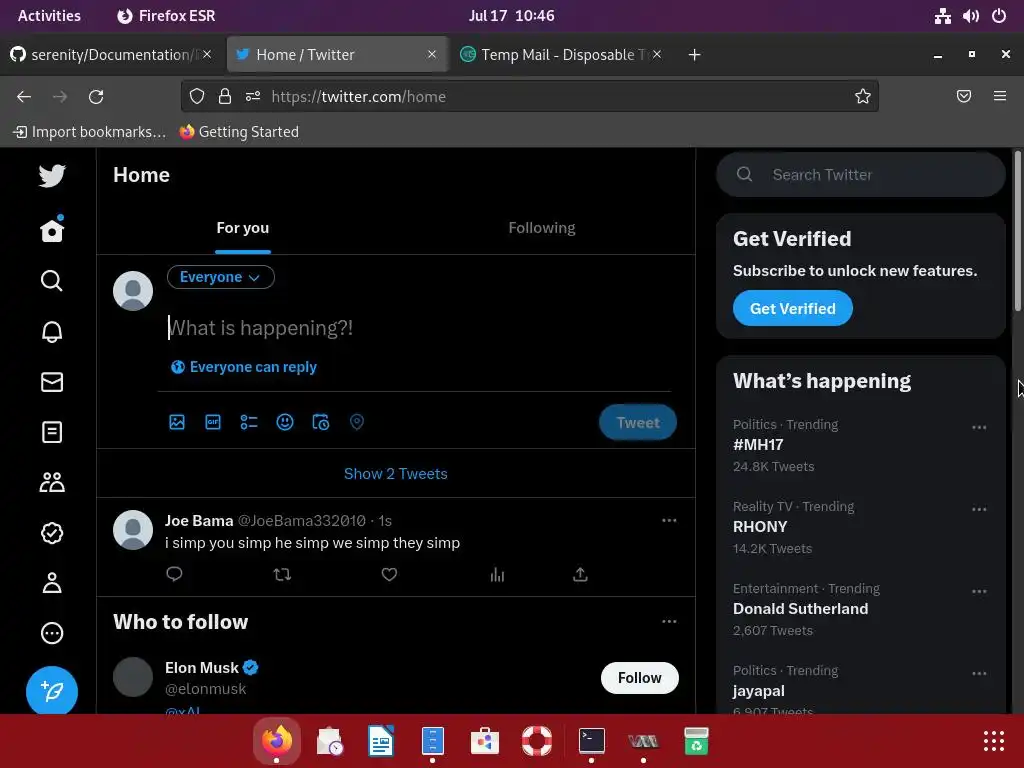This screenshot has width=1024, height=768.
Task: Open system volume tray icon
Action: pos(970,16)
